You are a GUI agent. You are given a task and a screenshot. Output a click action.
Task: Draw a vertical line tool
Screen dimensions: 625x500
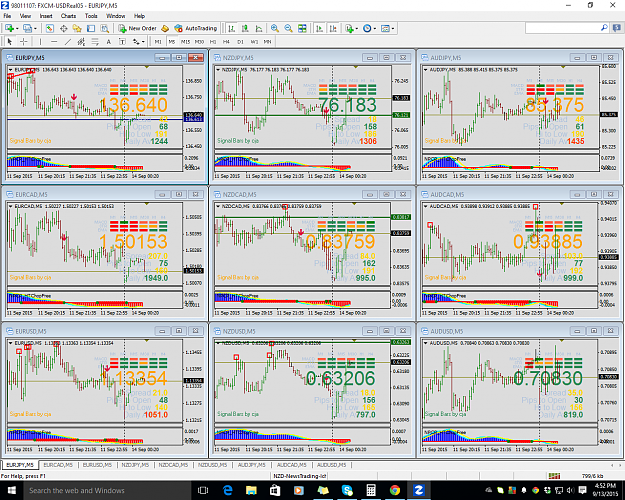(x=40, y=41)
